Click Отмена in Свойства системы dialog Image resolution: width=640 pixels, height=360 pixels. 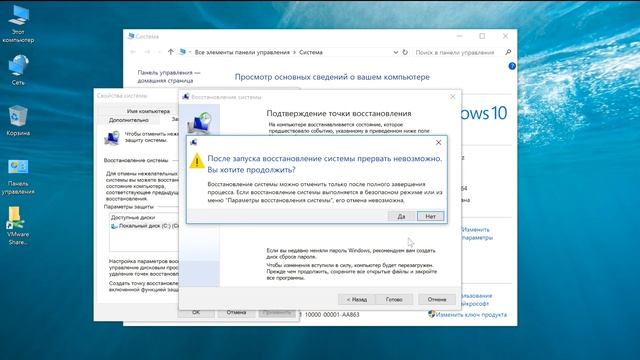click(x=236, y=313)
